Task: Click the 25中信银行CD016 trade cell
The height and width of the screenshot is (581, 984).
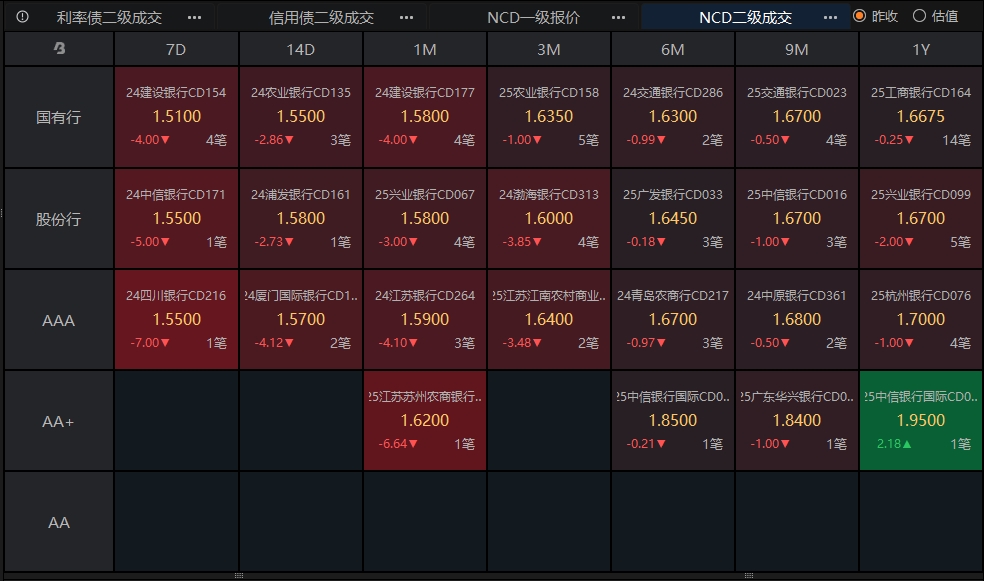Action: [796, 219]
